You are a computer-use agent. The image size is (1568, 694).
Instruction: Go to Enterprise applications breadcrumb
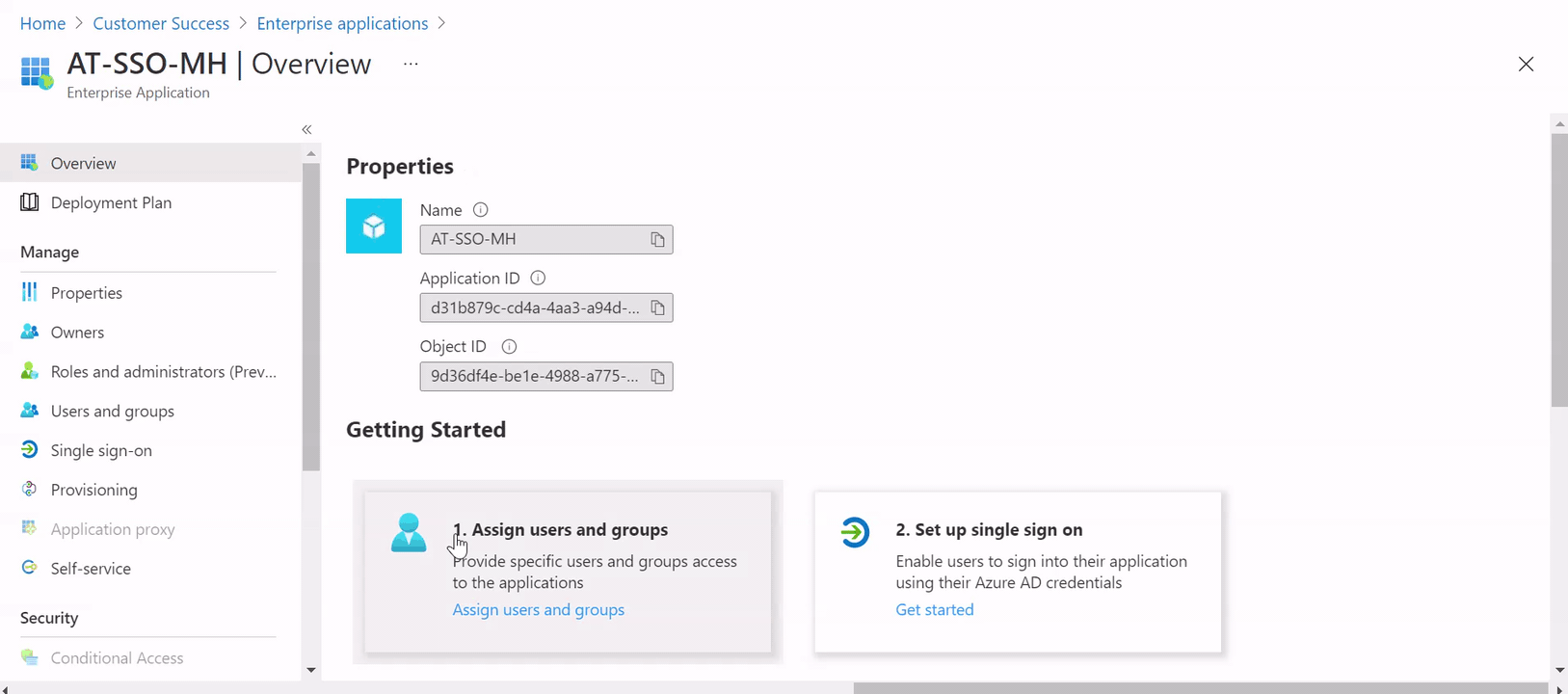coord(342,23)
